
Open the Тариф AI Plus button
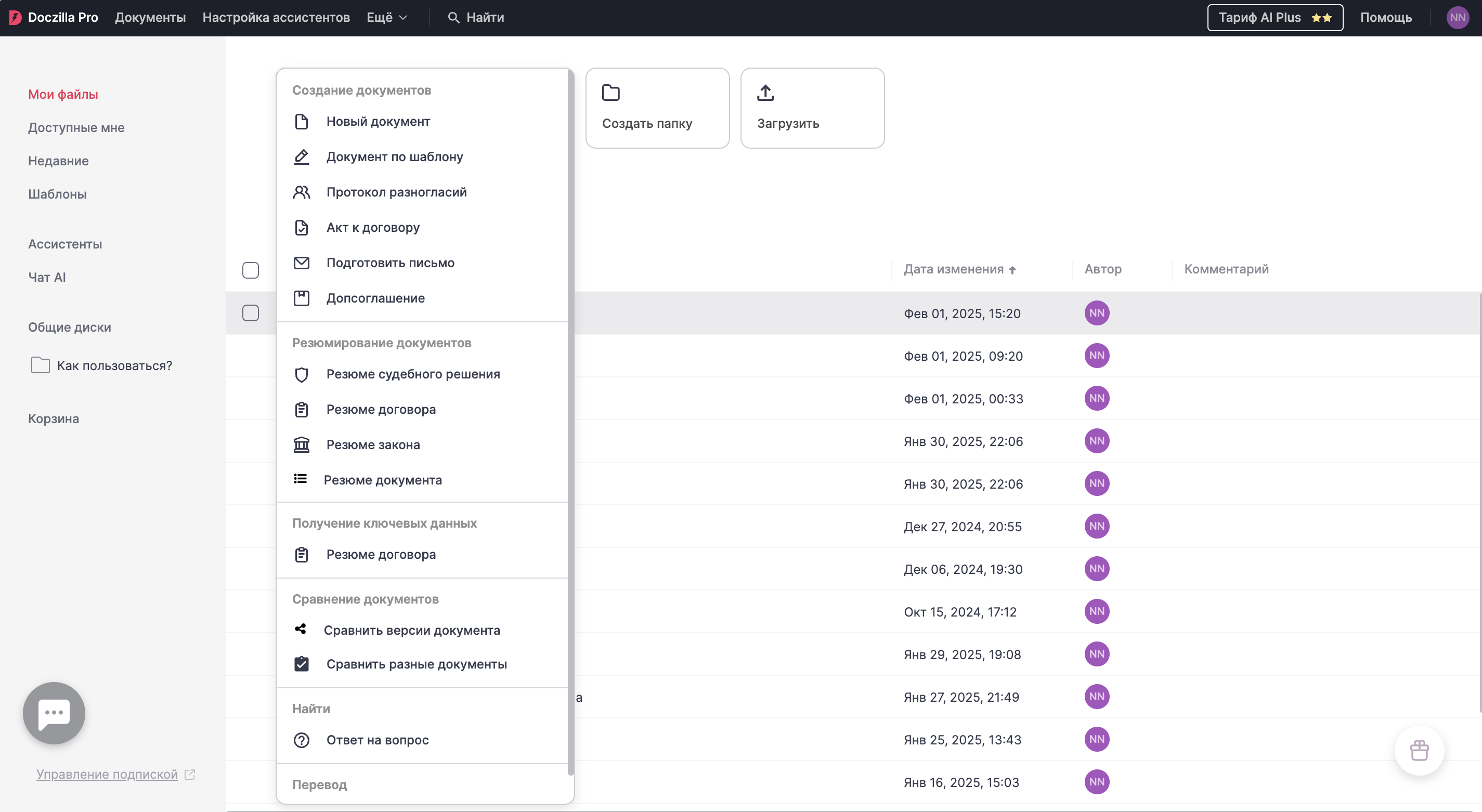(x=1275, y=18)
